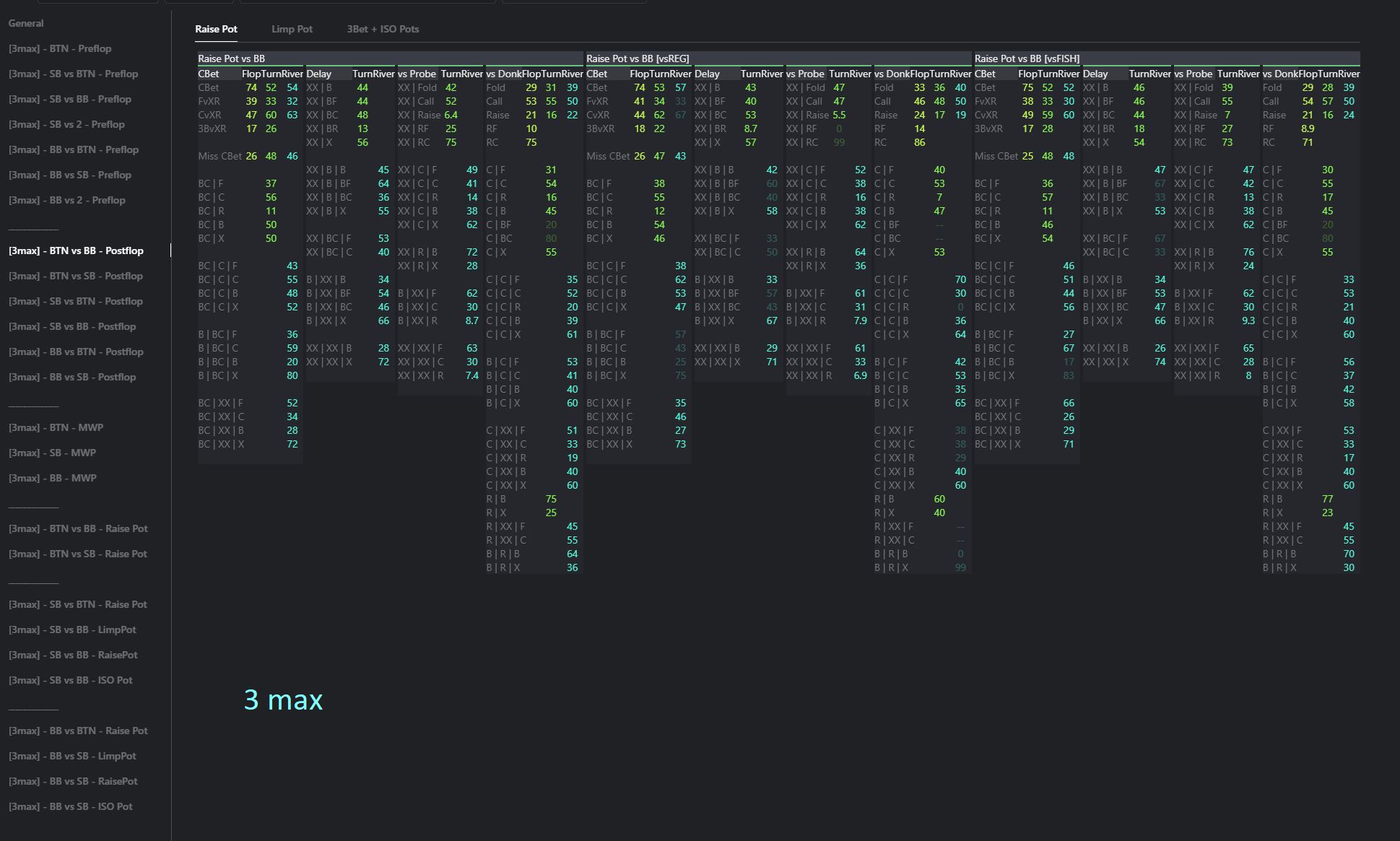Select [3max] - BB - MWP entry

(x=53, y=478)
